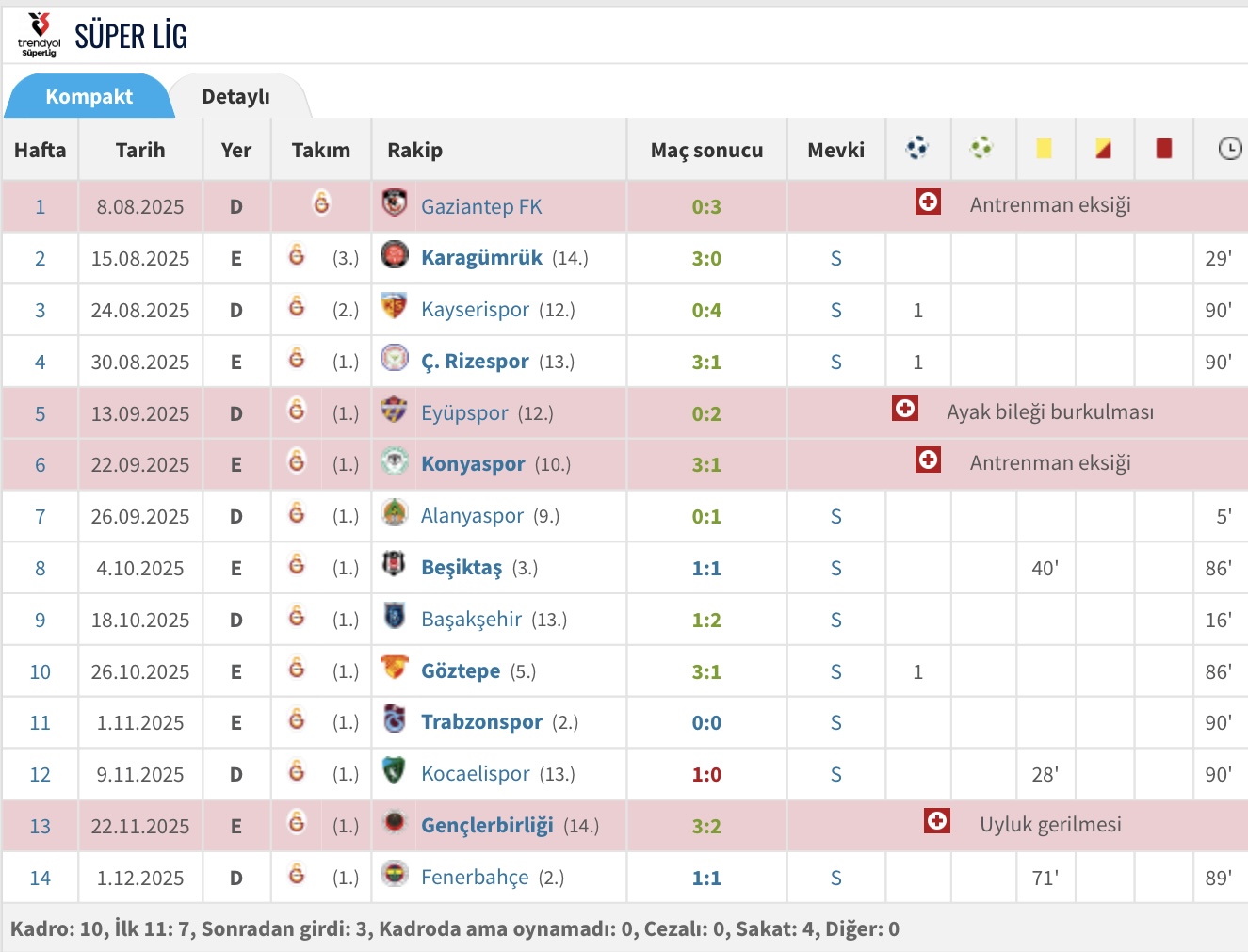The height and width of the screenshot is (952, 1248).
Task: Open the Trabzonspor opponent link
Action: 481,722
